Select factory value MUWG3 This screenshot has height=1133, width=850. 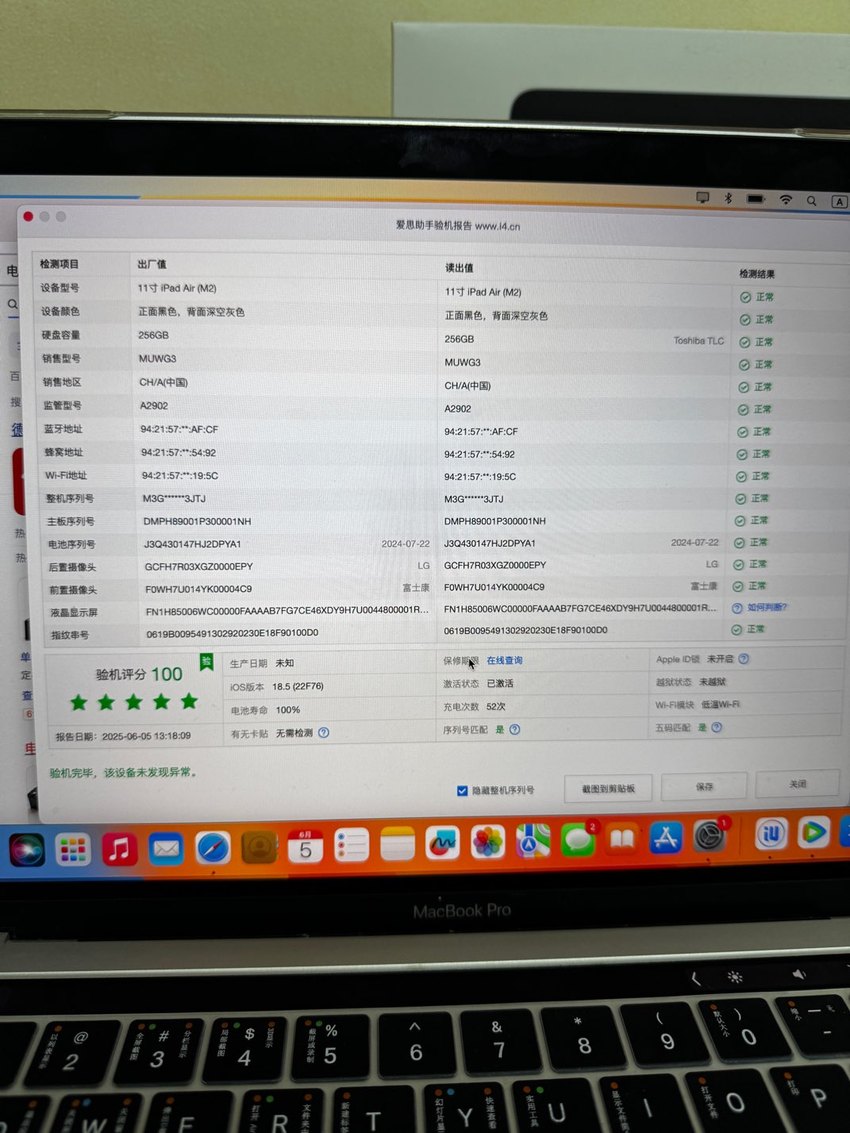coord(158,358)
